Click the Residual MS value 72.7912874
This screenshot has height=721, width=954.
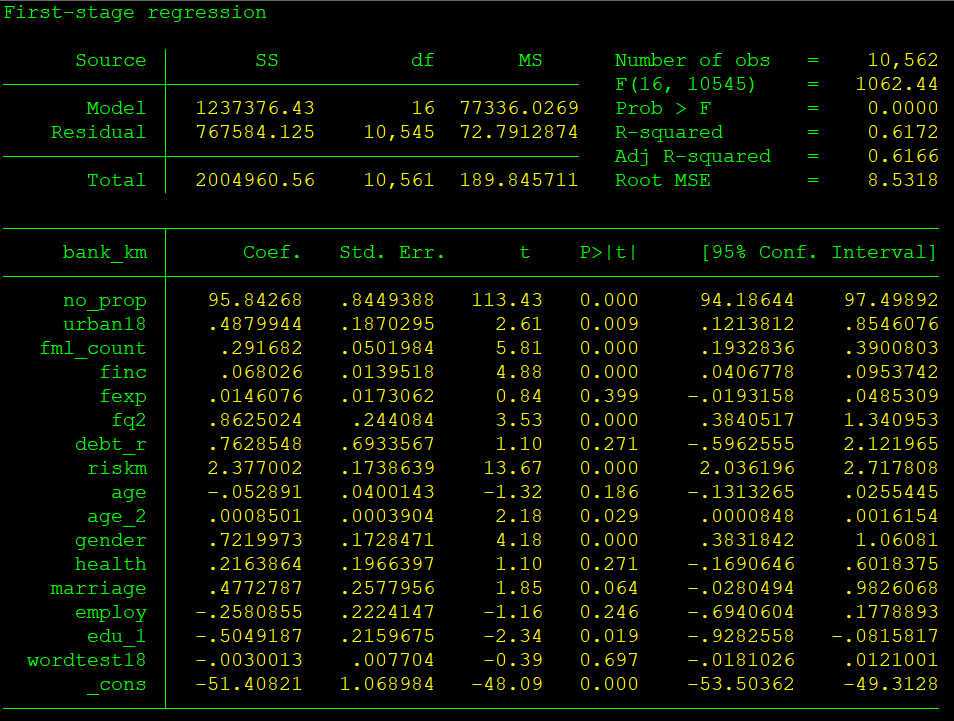point(519,132)
